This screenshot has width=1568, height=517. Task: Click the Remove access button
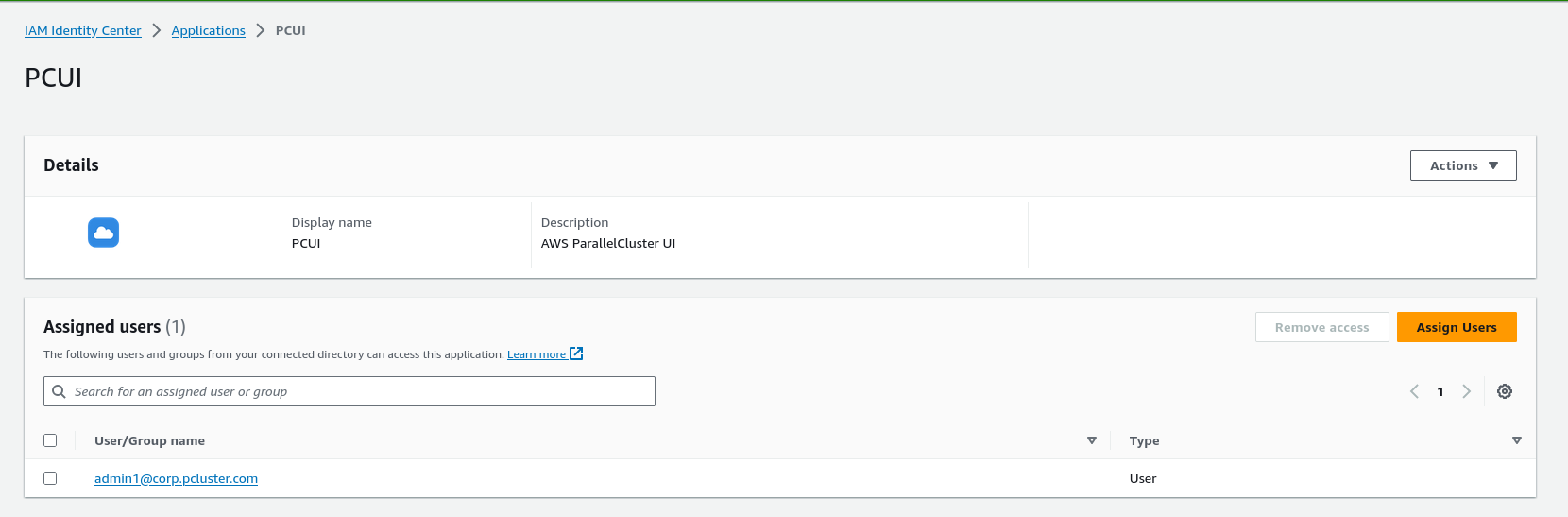tap(1321, 327)
